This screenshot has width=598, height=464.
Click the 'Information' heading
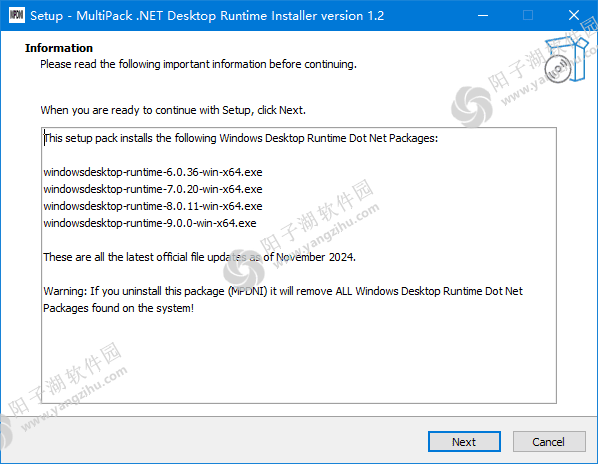pos(59,48)
